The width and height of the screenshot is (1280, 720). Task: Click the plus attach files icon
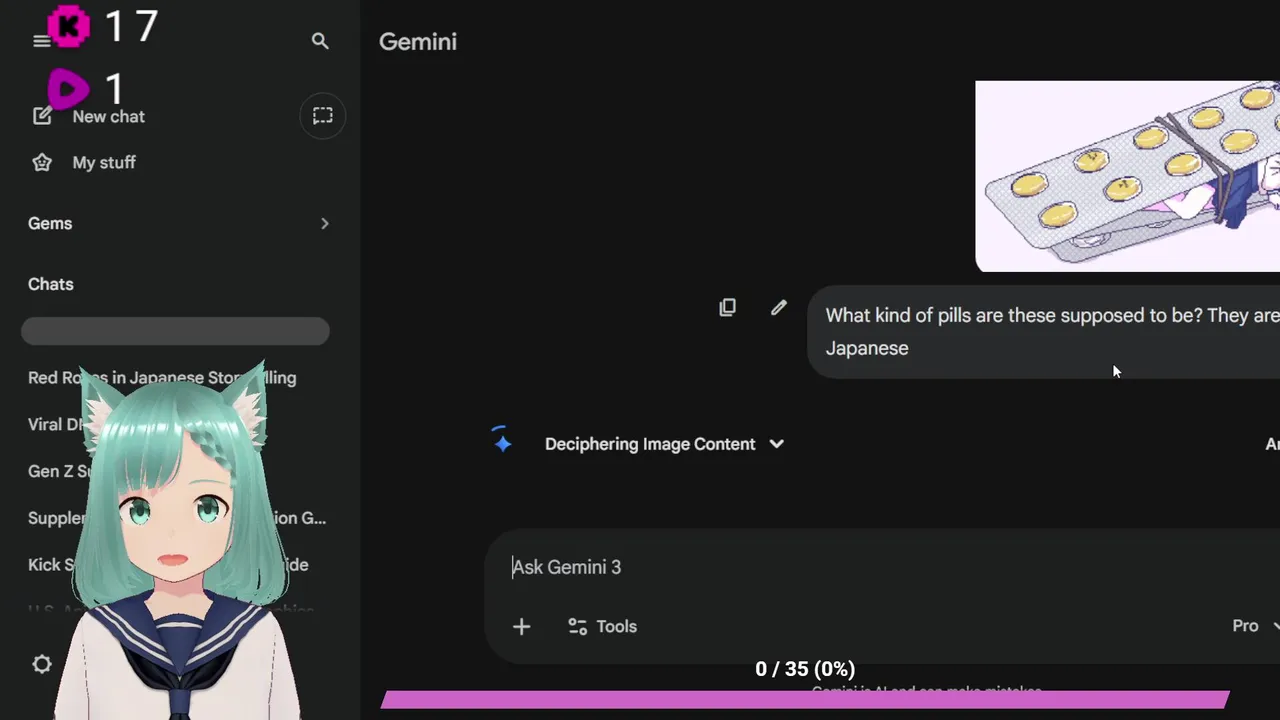(x=521, y=627)
